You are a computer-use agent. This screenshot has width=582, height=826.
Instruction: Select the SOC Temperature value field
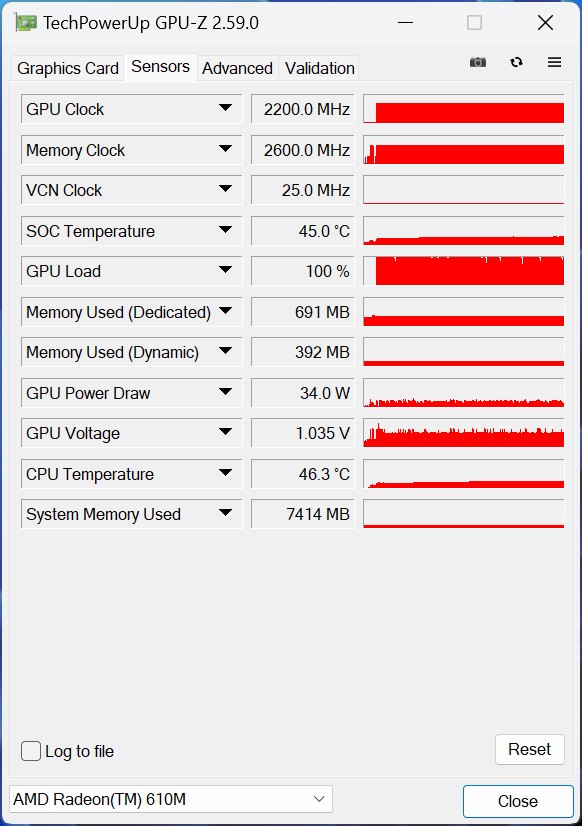coord(303,231)
